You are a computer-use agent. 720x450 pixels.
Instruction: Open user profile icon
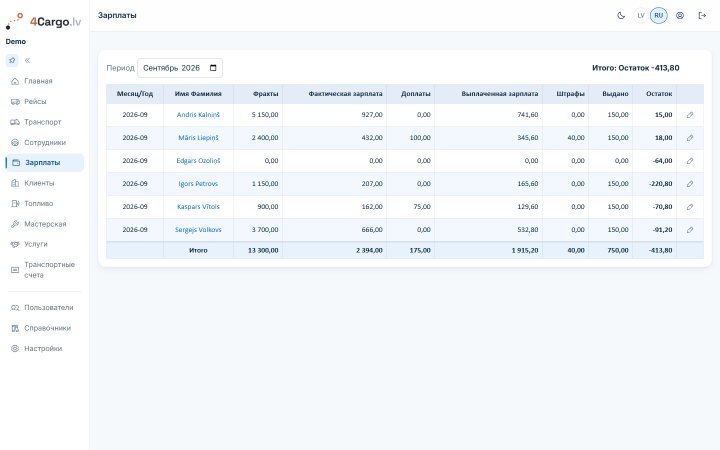coord(680,16)
